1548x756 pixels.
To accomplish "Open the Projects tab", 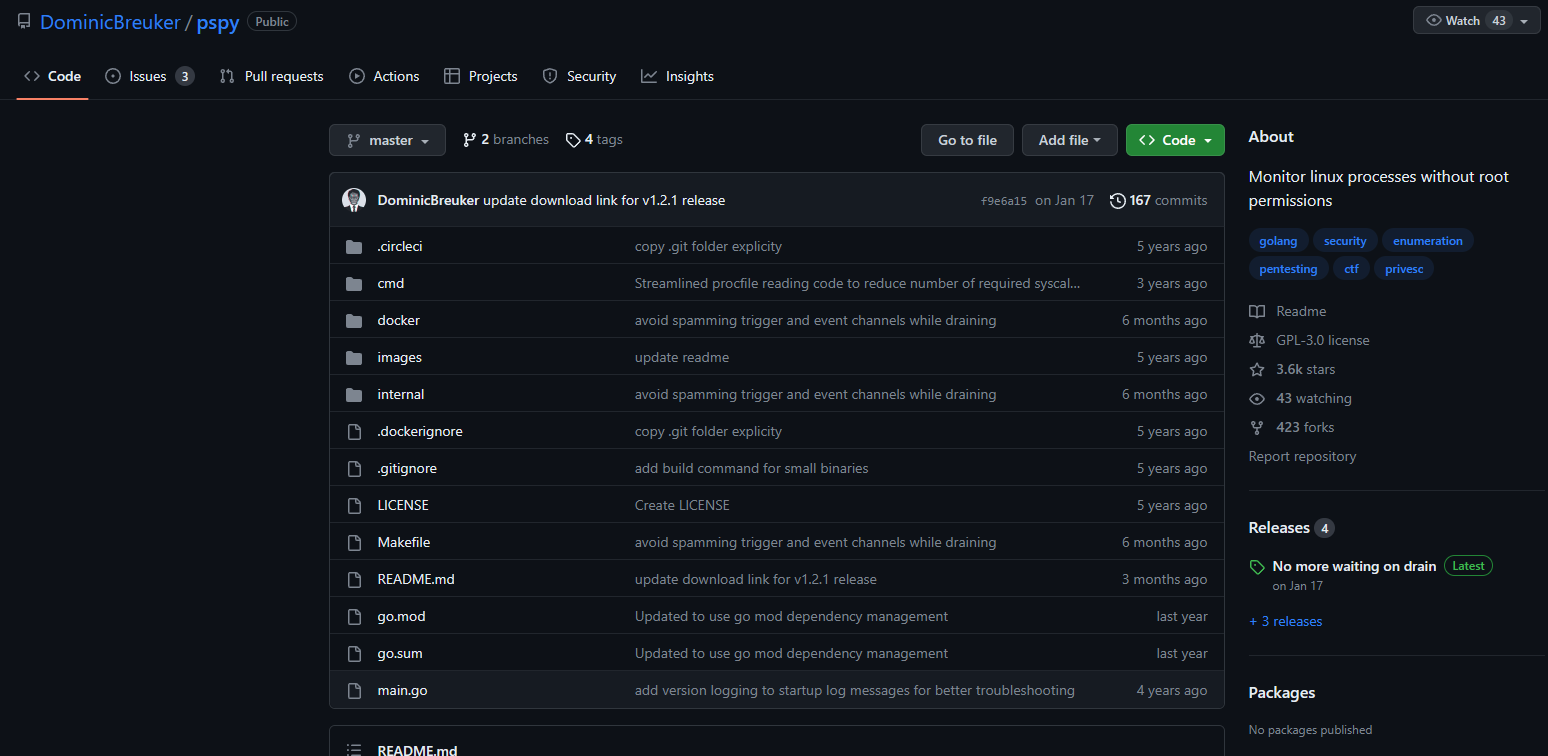I will coord(481,76).
